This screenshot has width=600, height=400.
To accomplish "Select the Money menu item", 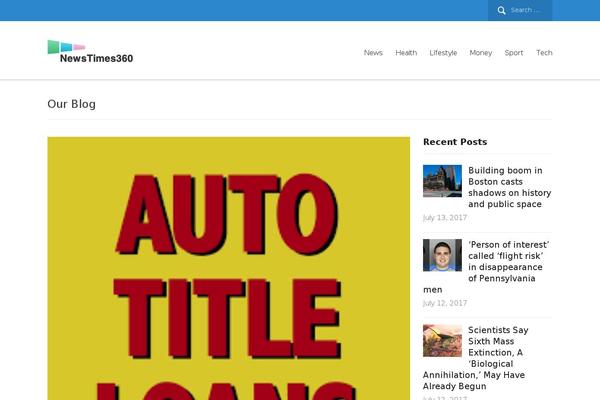I will pyautogui.click(x=481, y=53).
